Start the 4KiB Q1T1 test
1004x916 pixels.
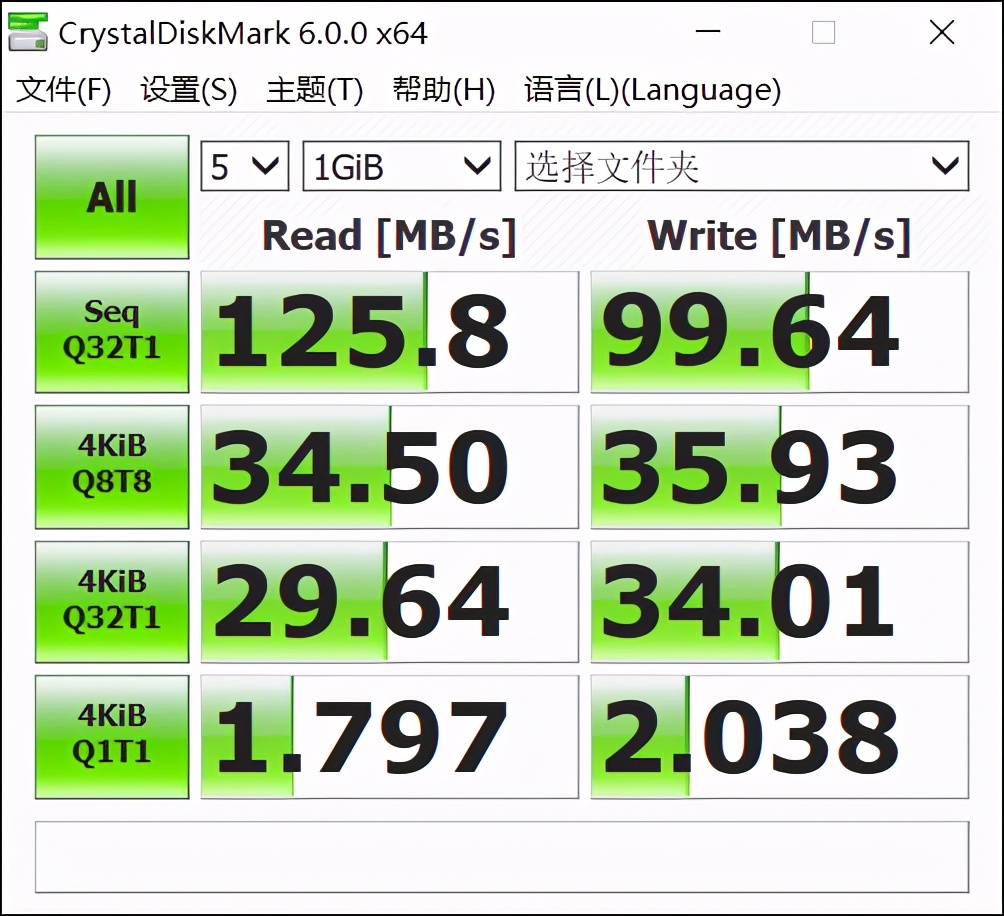[112, 737]
